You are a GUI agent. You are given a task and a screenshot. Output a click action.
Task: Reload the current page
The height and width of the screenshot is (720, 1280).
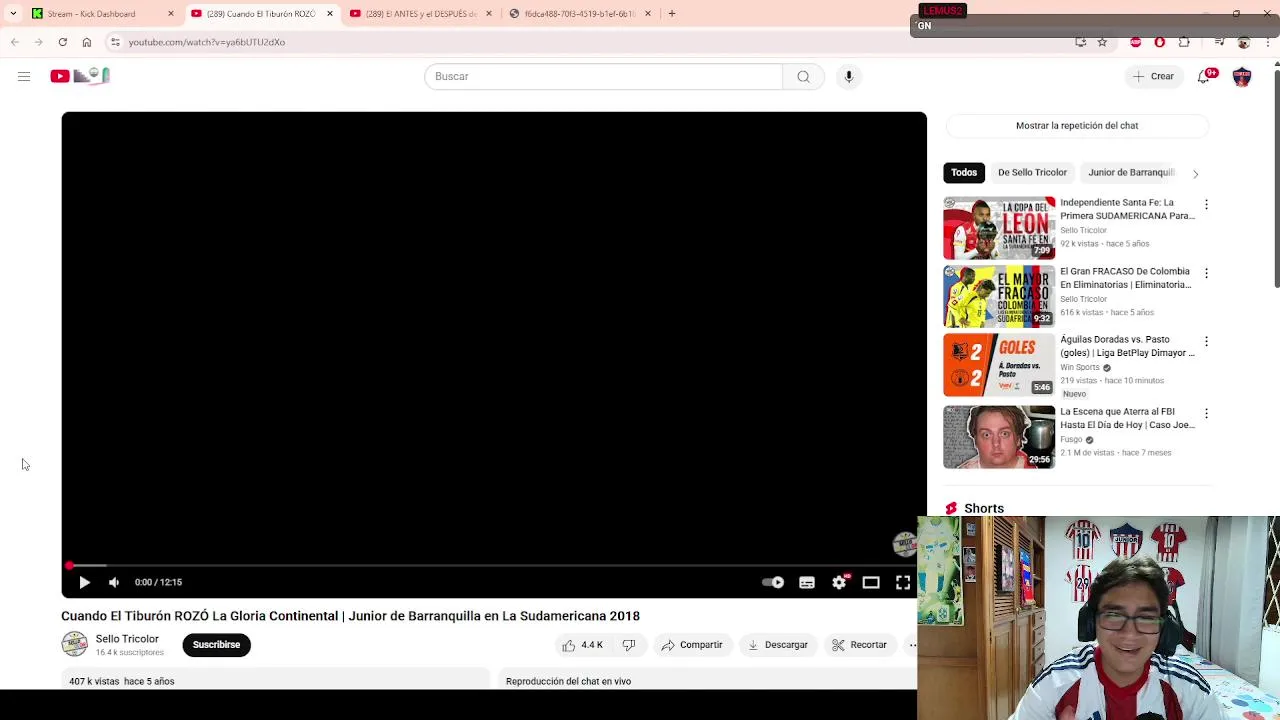[x=63, y=42]
